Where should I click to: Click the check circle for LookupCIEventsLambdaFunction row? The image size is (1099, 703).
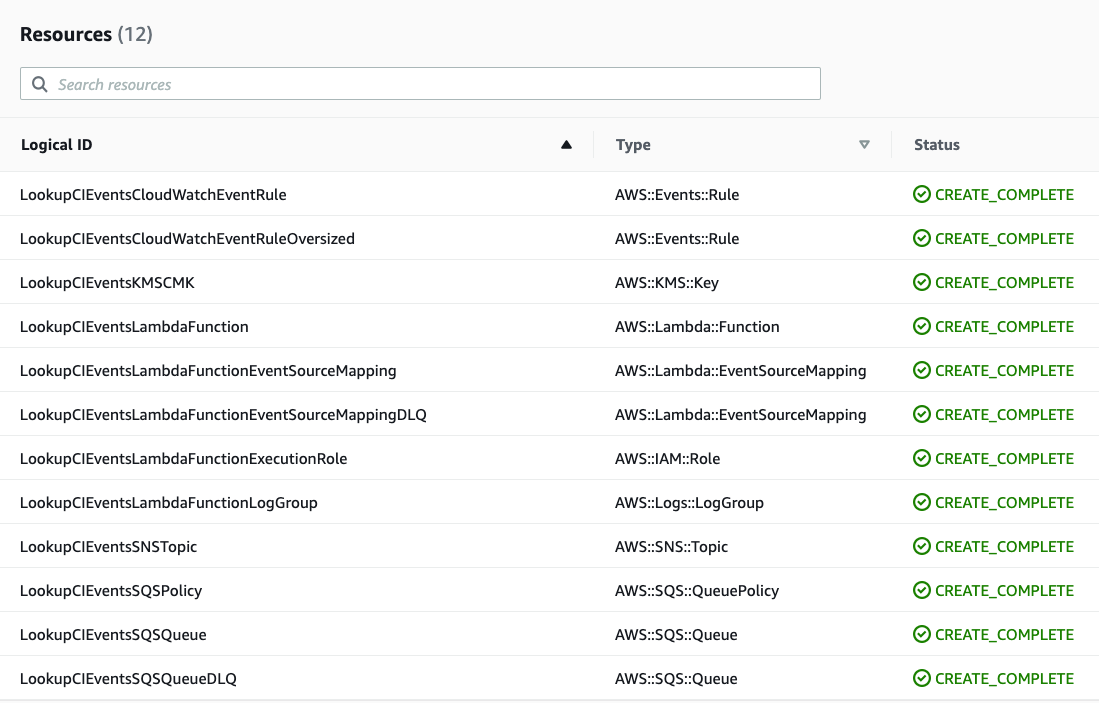(921, 326)
